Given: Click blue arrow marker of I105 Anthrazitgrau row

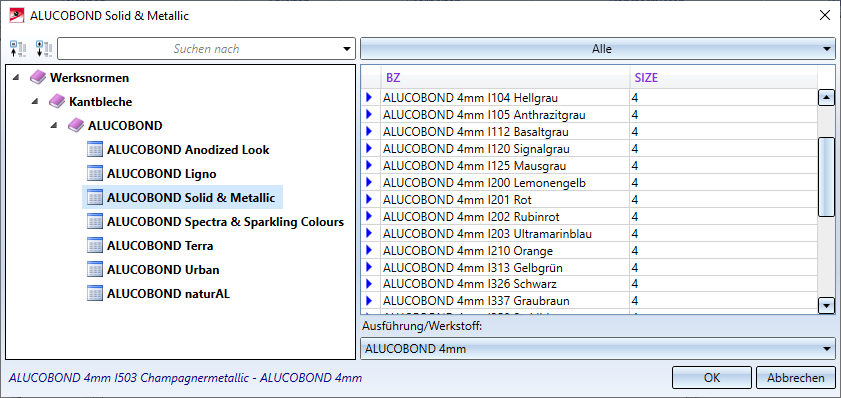Looking at the screenshot, I should (368, 115).
